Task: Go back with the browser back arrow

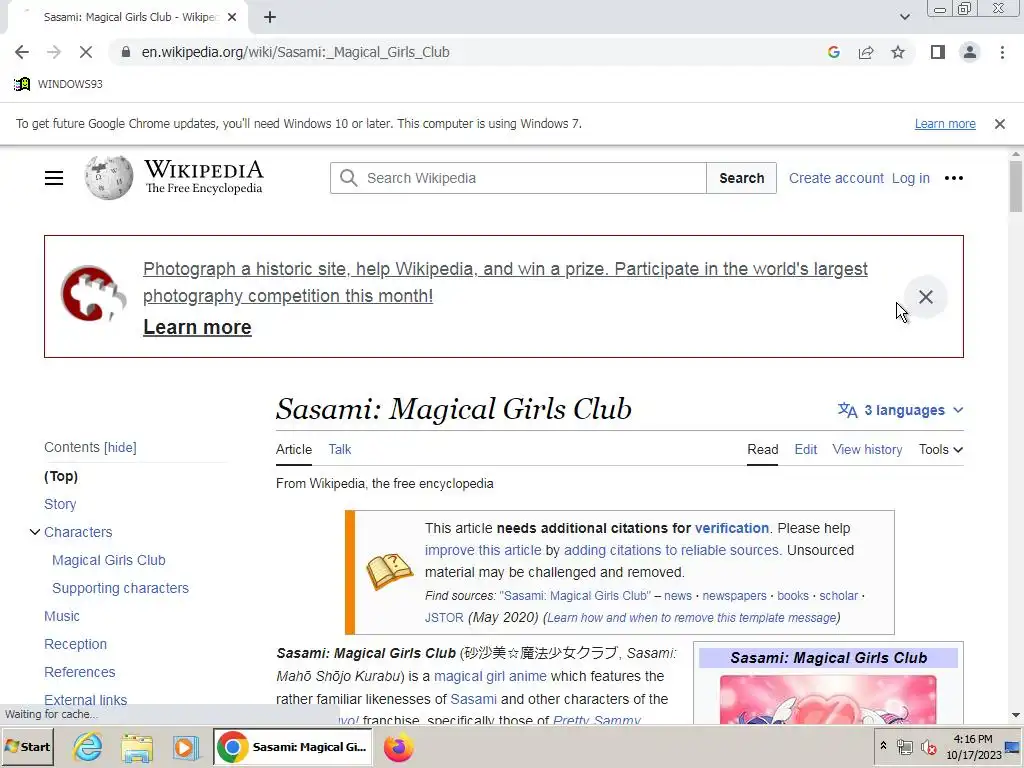Action: pyautogui.click(x=22, y=52)
